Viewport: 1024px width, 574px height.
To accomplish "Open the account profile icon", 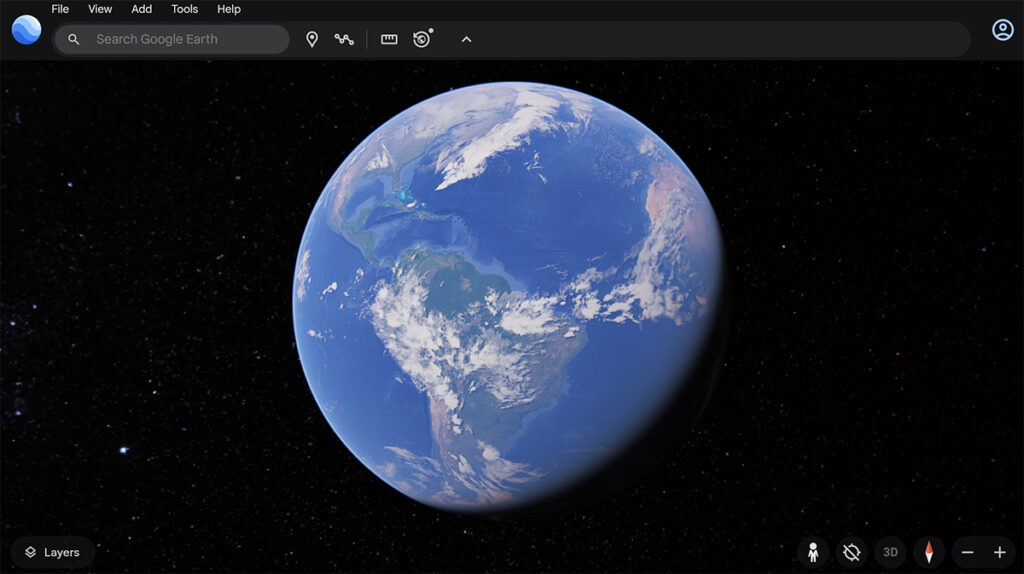I will pyautogui.click(x=1002, y=30).
